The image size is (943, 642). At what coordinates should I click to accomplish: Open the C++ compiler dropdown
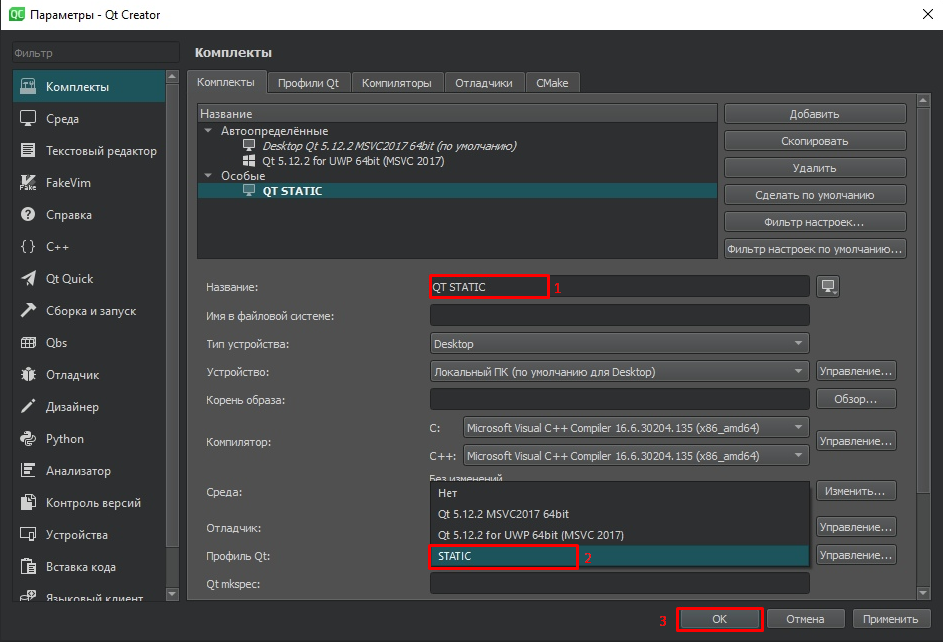(636, 456)
